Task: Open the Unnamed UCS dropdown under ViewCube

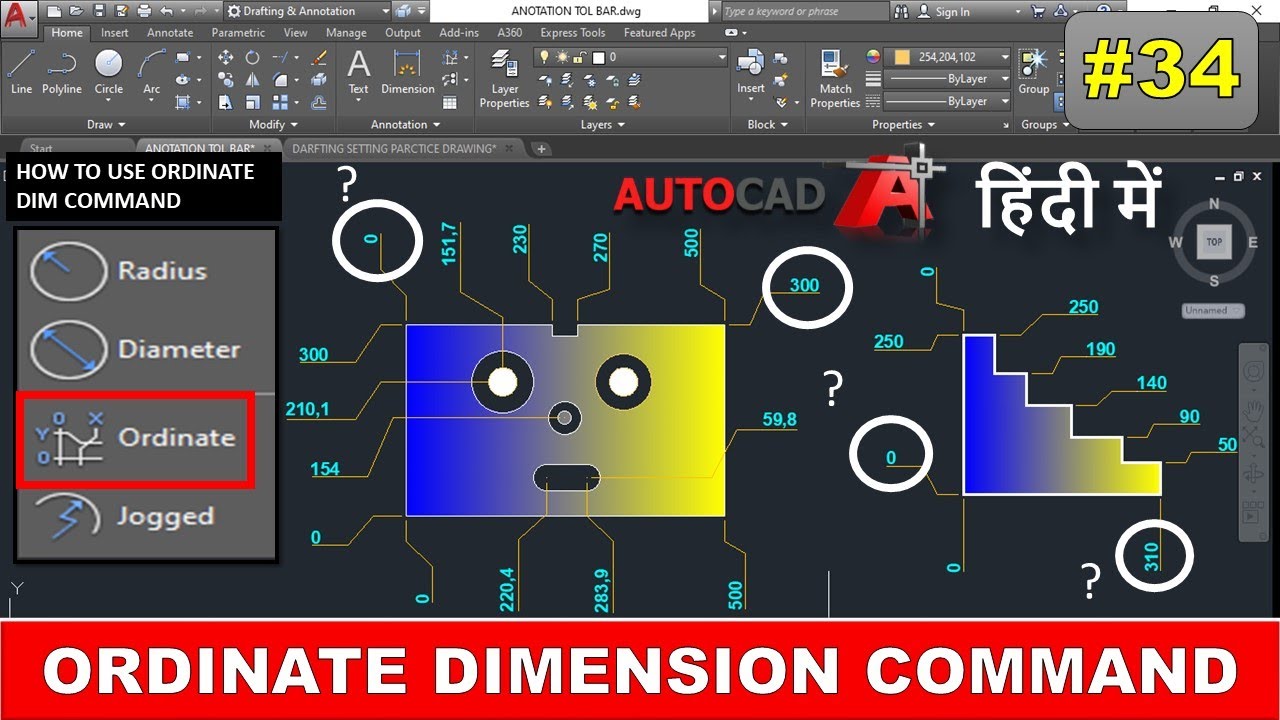Action: click(x=1213, y=310)
